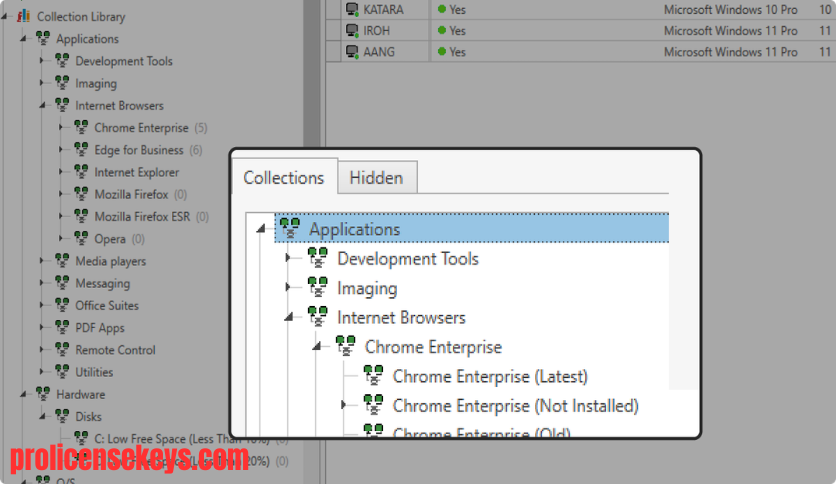Expand Chrome Enterprise (Not Installed) in popup
The height and width of the screenshot is (484, 836).
point(344,405)
